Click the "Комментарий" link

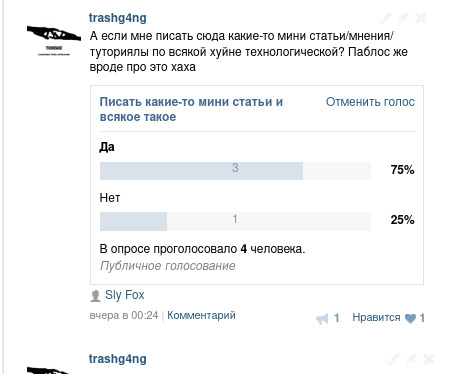[x=201, y=315]
